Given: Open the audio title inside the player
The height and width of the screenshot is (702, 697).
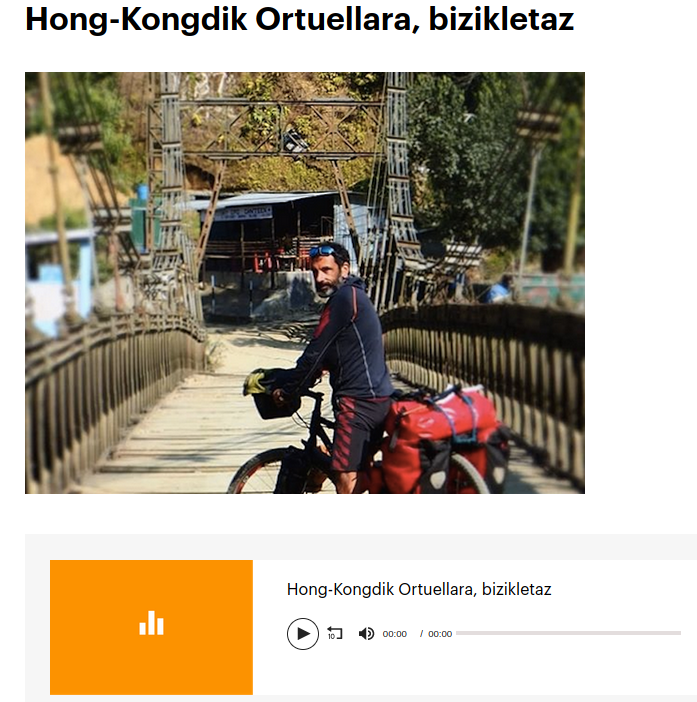Looking at the screenshot, I should tap(419, 589).
